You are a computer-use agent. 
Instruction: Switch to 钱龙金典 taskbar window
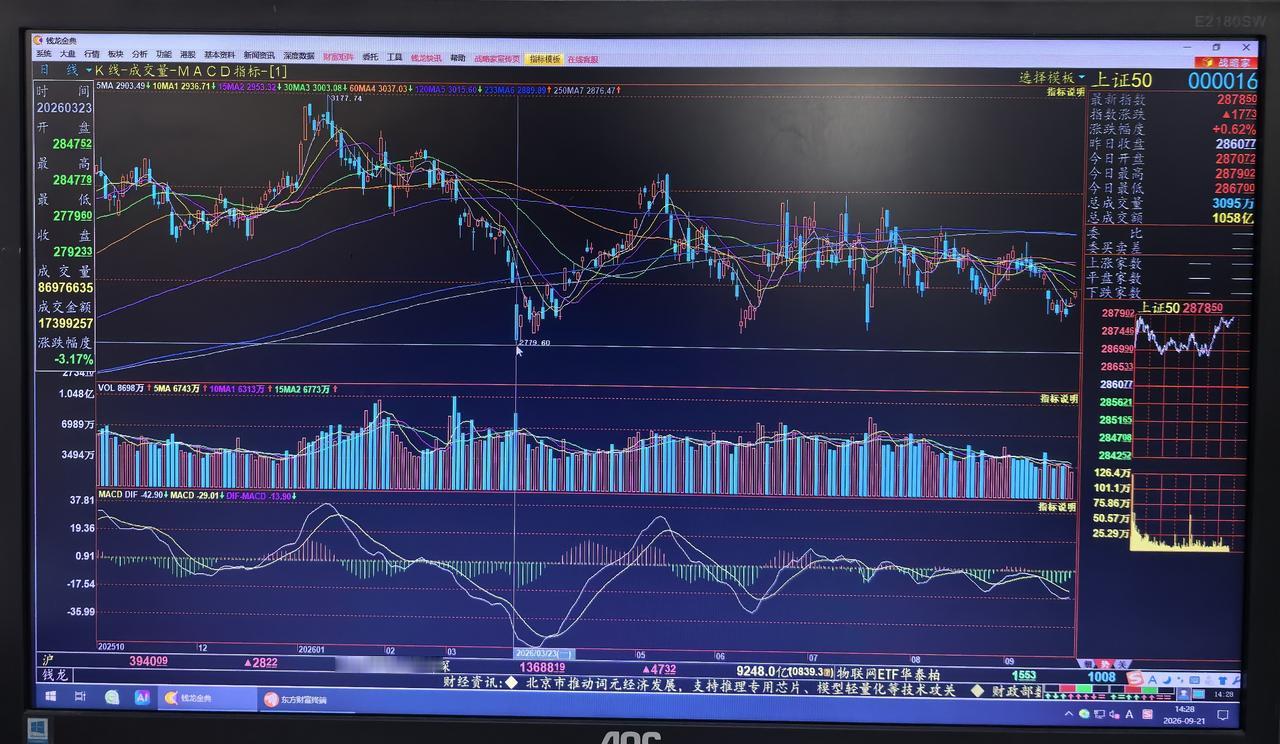click(207, 698)
